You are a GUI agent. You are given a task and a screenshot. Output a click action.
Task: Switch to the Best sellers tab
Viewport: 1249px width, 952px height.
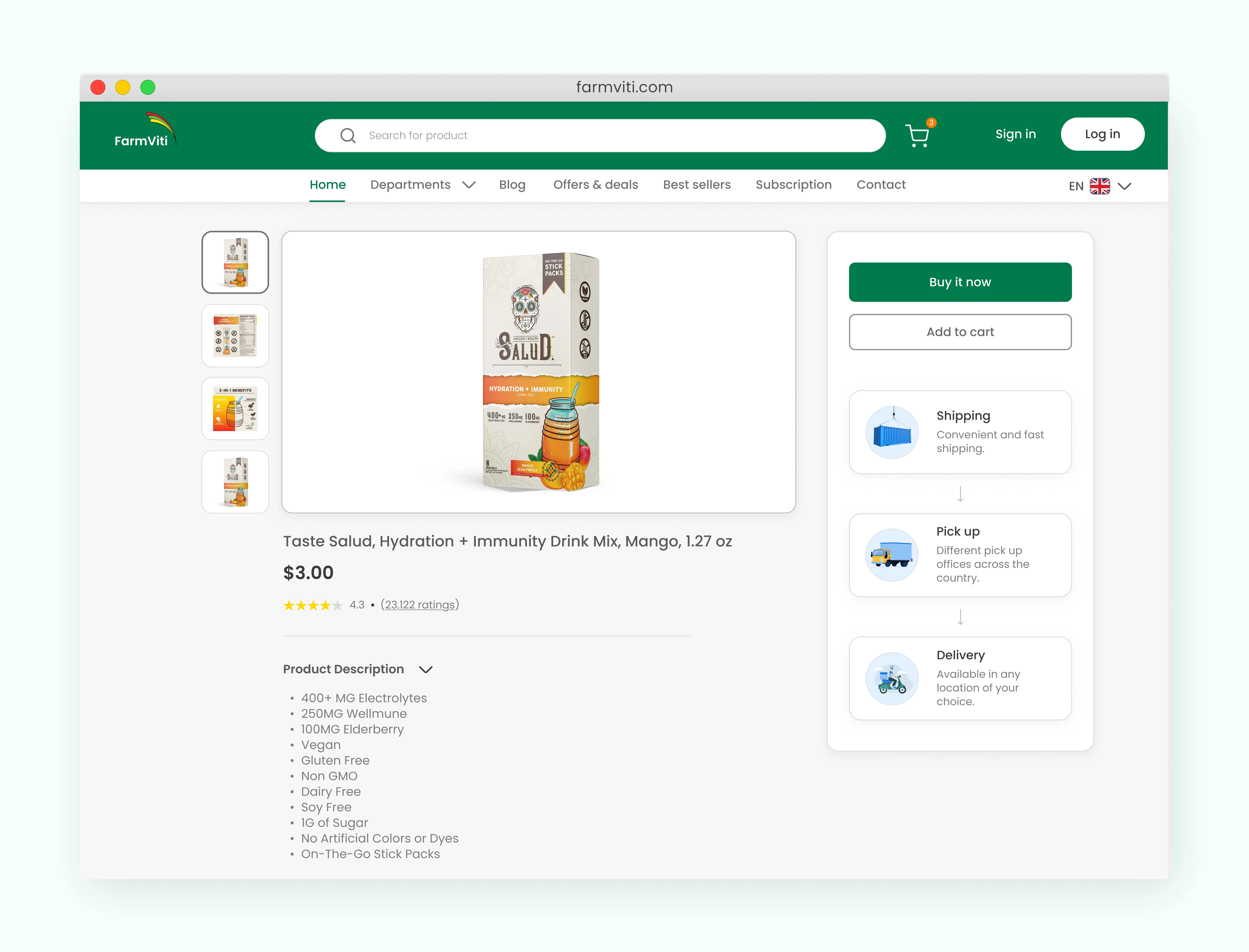coord(697,185)
